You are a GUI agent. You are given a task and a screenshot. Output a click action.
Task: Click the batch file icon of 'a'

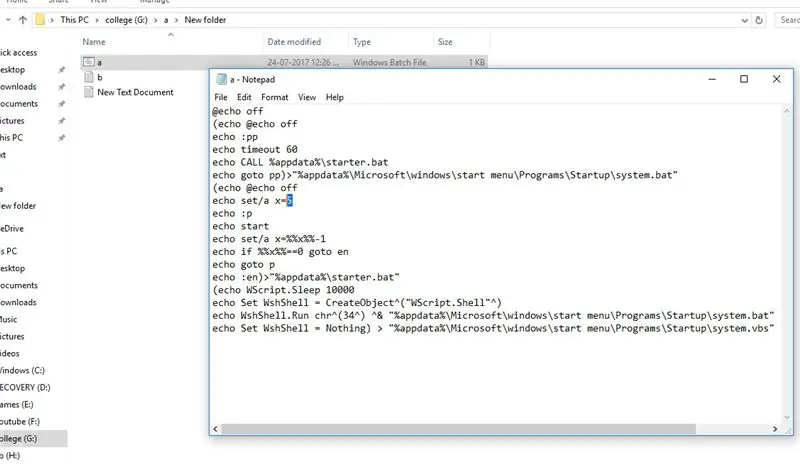[89, 62]
